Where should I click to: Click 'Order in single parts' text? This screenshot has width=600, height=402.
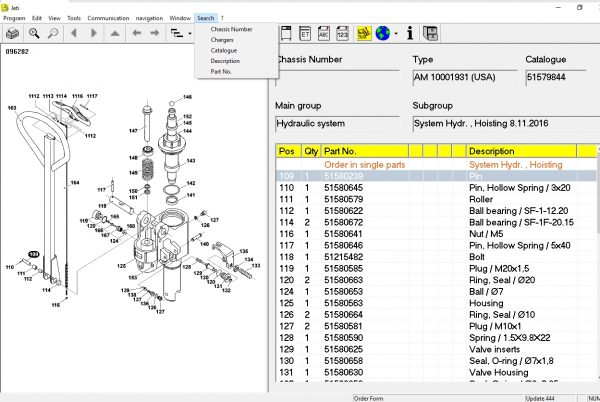(x=364, y=165)
